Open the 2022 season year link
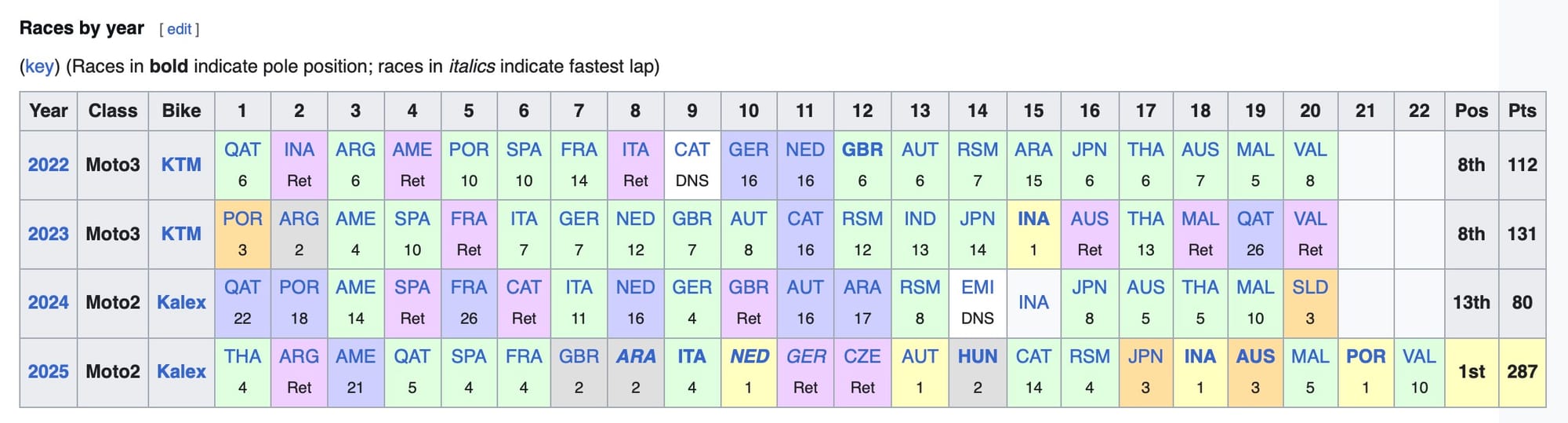Image resolution: width=1568 pixels, height=423 pixels. [49, 165]
